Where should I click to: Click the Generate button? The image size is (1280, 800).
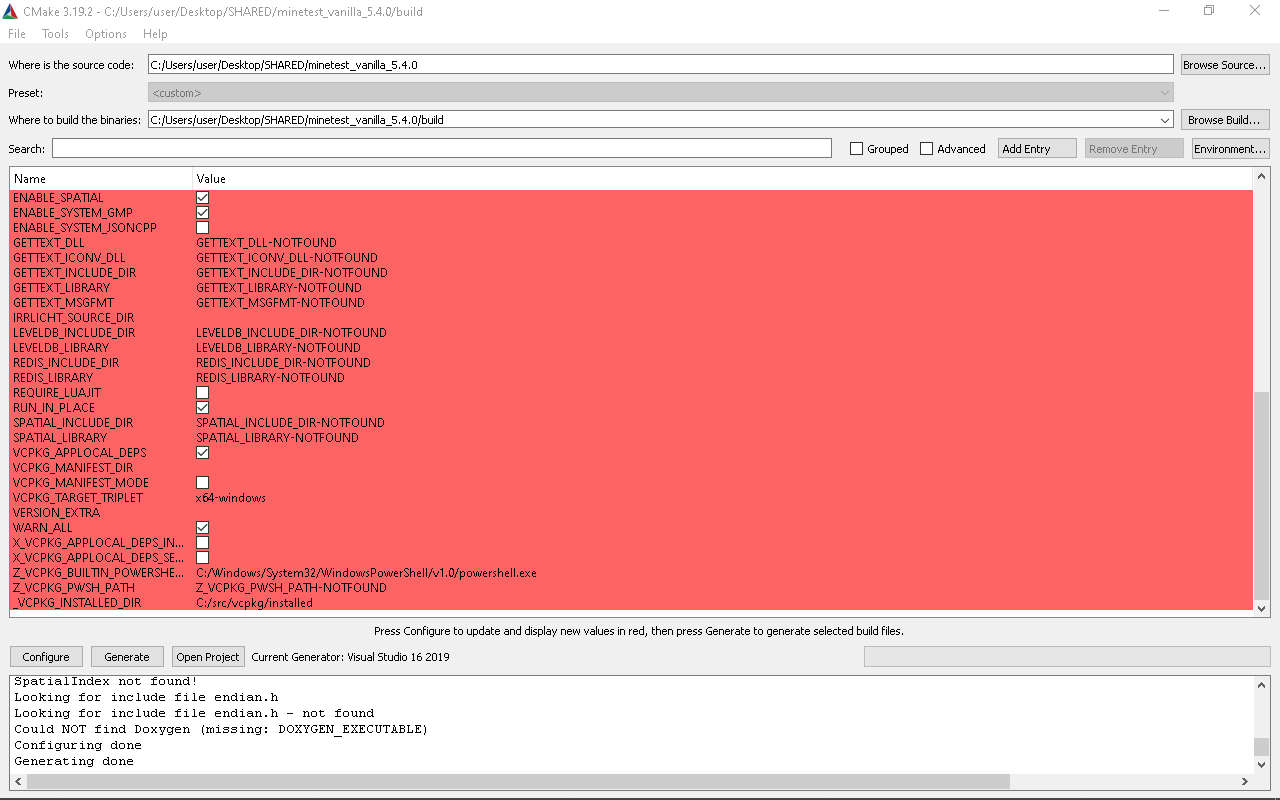click(127, 657)
